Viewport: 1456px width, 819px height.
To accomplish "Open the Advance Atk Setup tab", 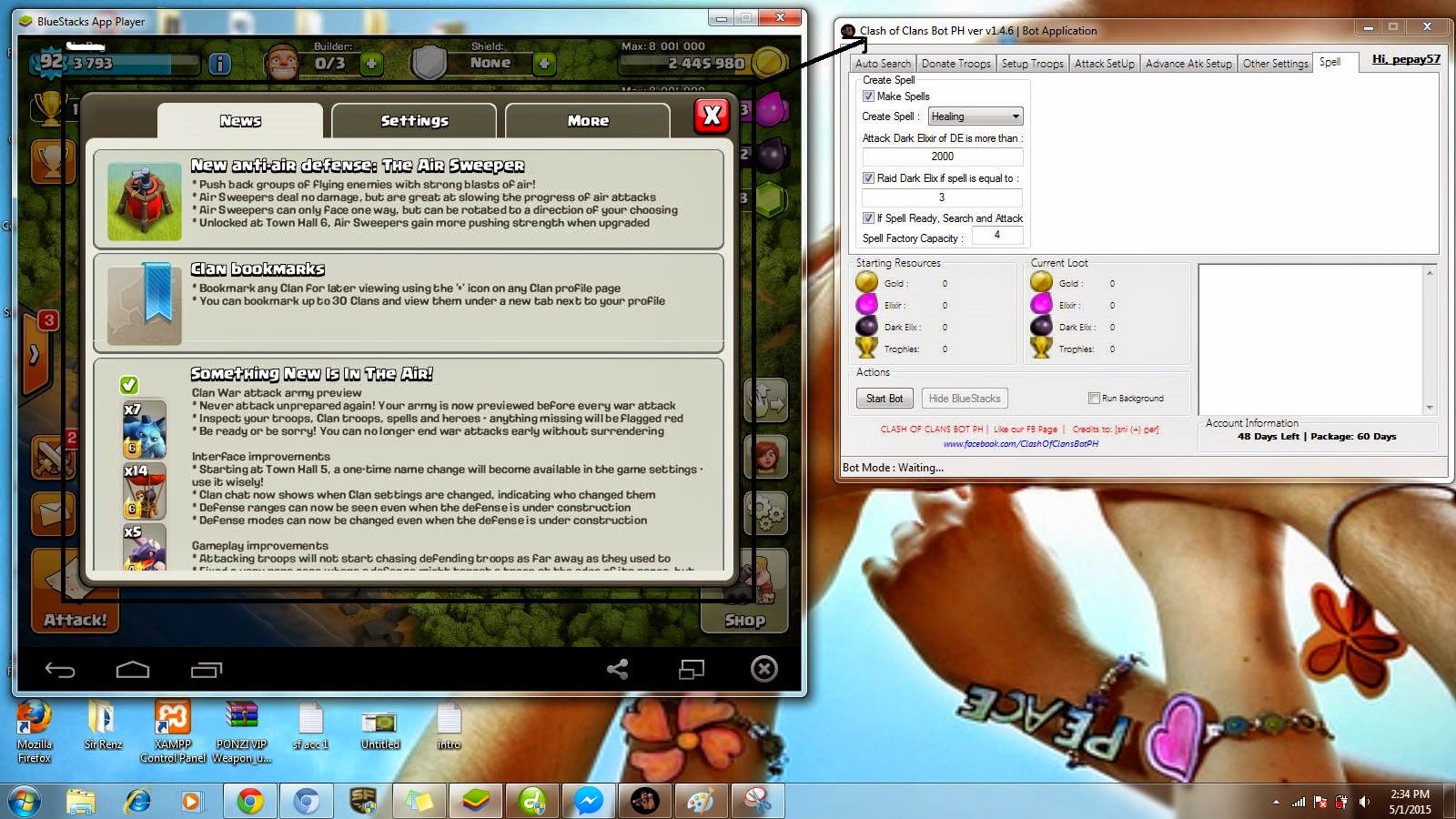I will 1188,64.
